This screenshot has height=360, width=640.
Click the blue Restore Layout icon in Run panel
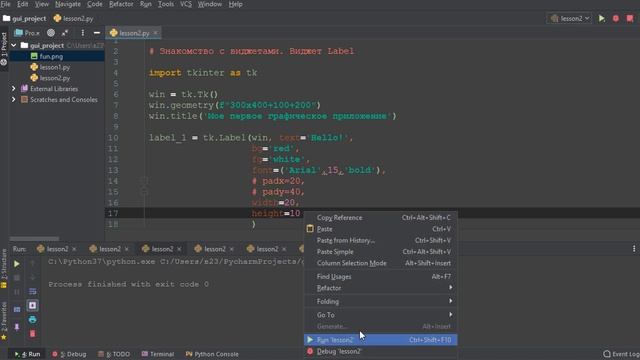tap(17, 309)
